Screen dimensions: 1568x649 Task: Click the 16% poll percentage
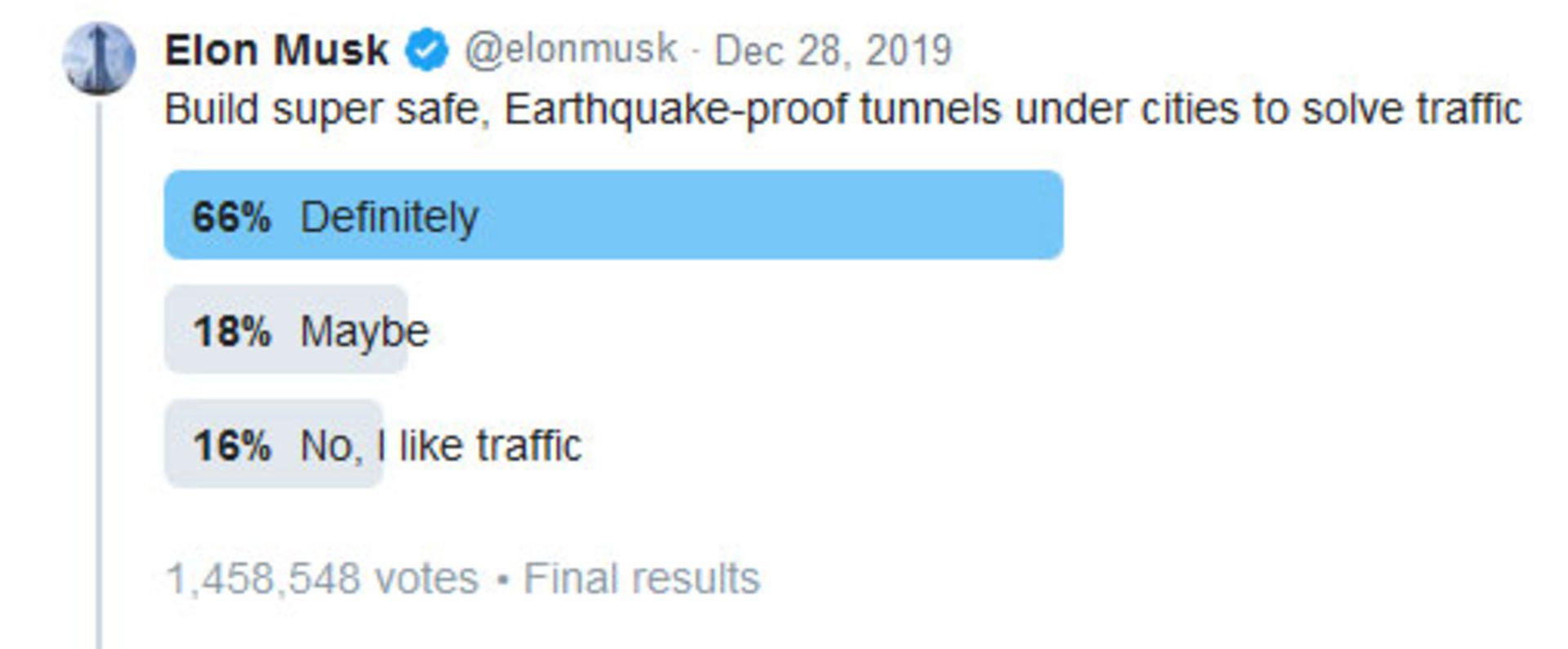[232, 446]
